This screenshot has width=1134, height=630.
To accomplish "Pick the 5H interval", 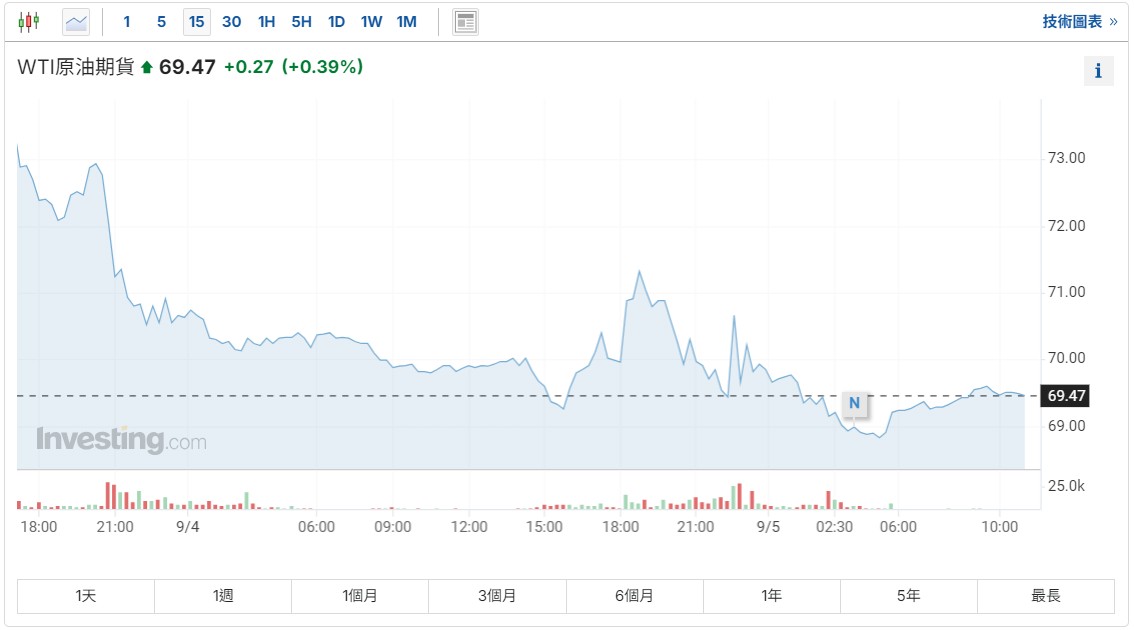I will point(302,22).
